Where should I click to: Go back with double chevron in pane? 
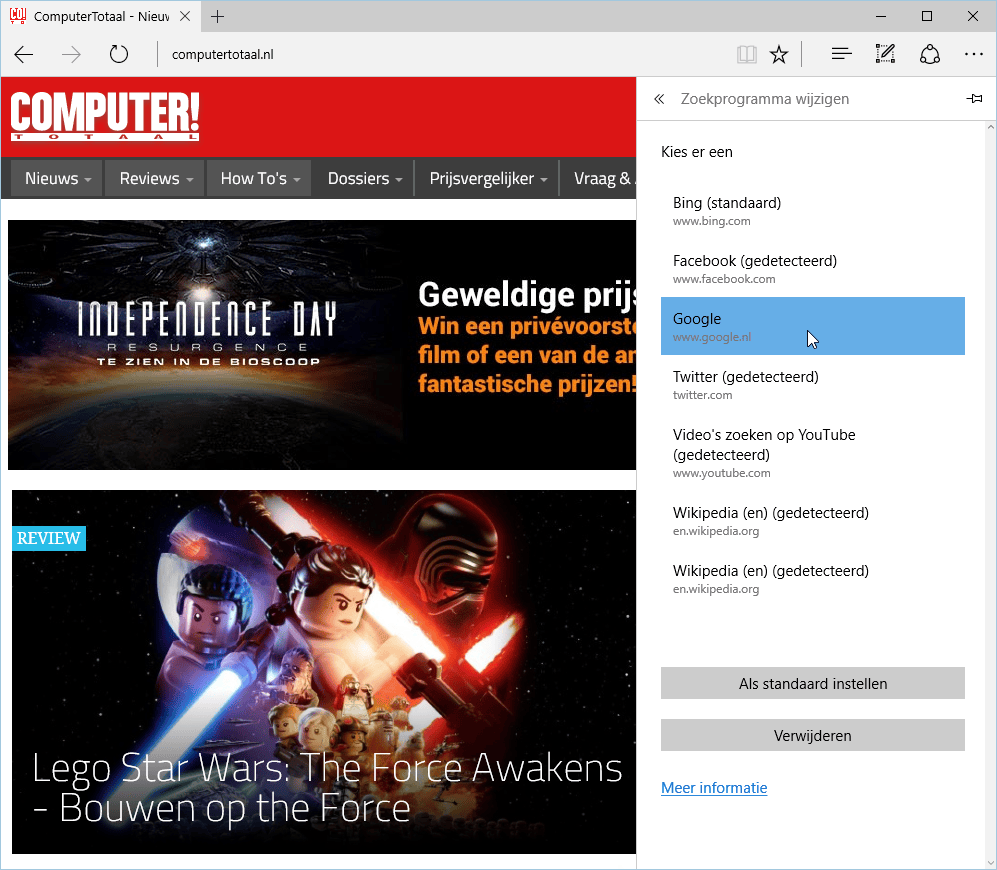click(659, 99)
